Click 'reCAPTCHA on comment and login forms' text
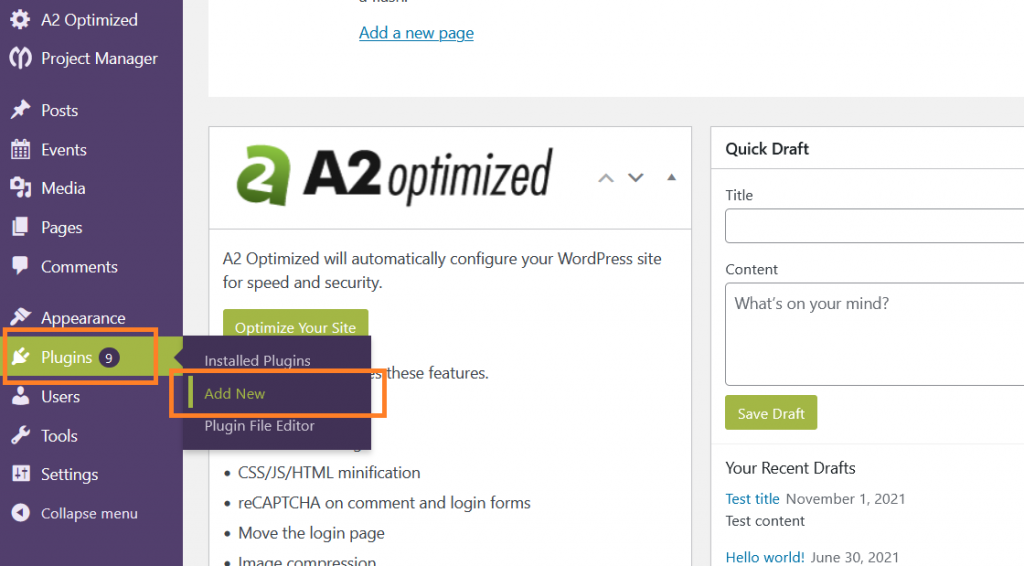The image size is (1024, 566). (x=384, y=503)
